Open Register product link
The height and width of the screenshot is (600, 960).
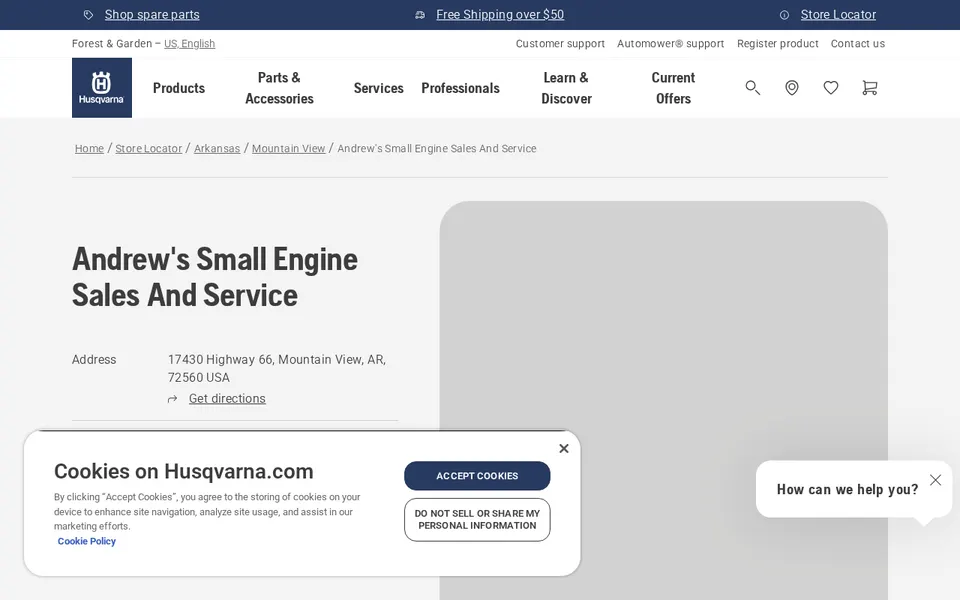[778, 43]
